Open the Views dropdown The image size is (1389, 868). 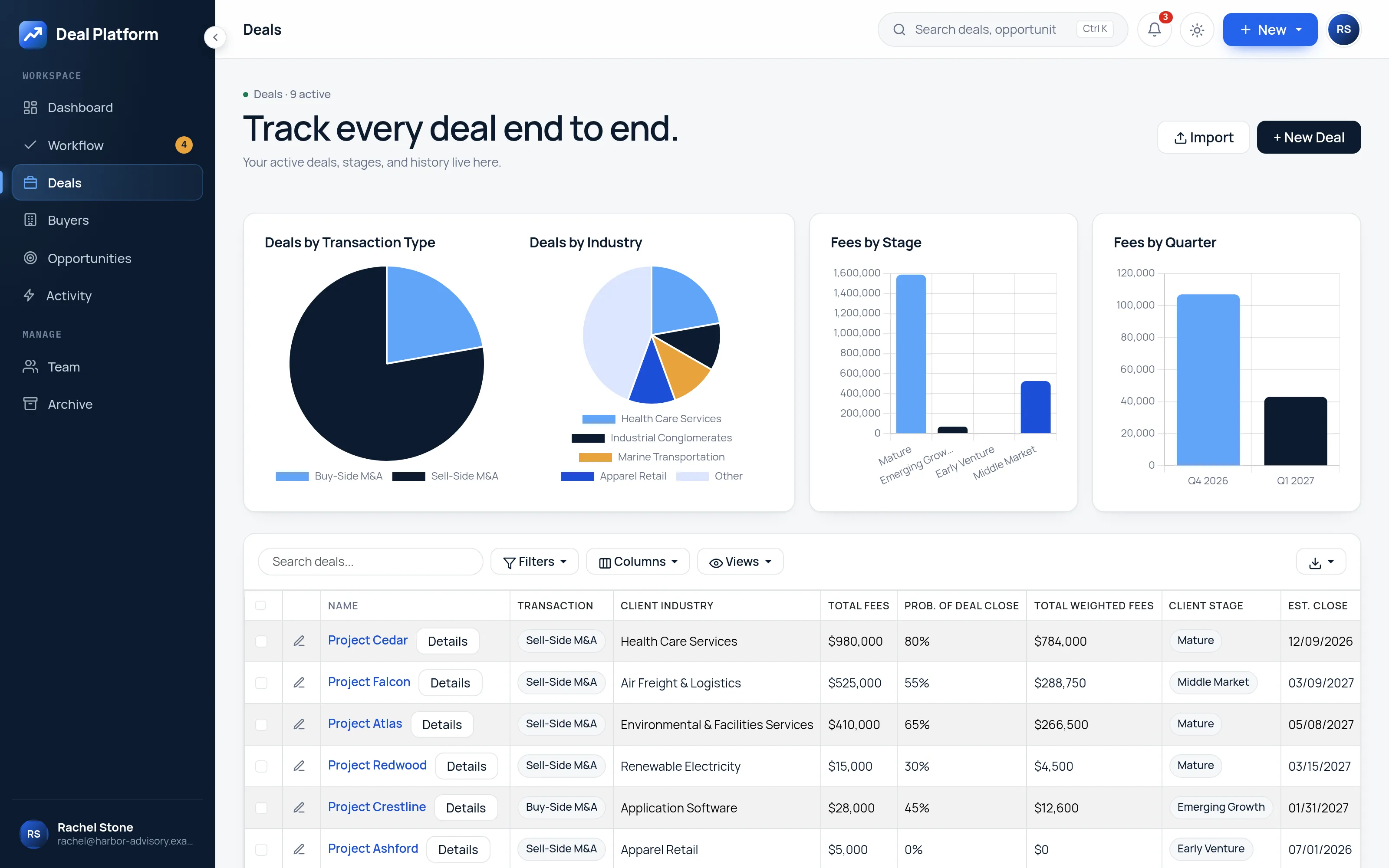[x=740, y=562]
